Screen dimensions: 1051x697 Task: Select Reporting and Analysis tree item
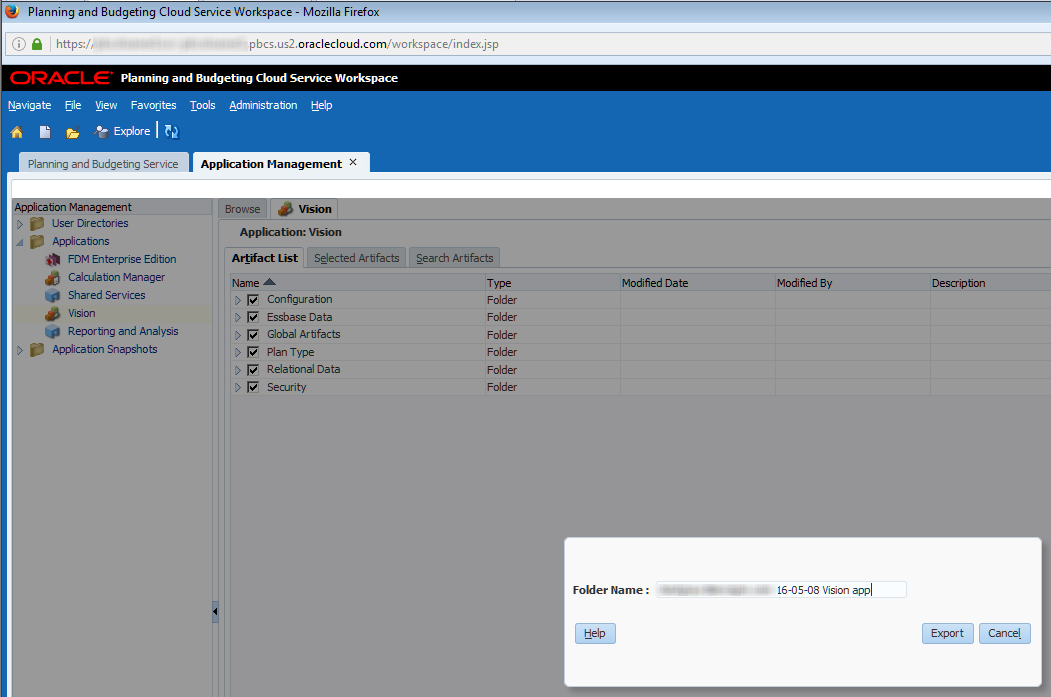123,331
